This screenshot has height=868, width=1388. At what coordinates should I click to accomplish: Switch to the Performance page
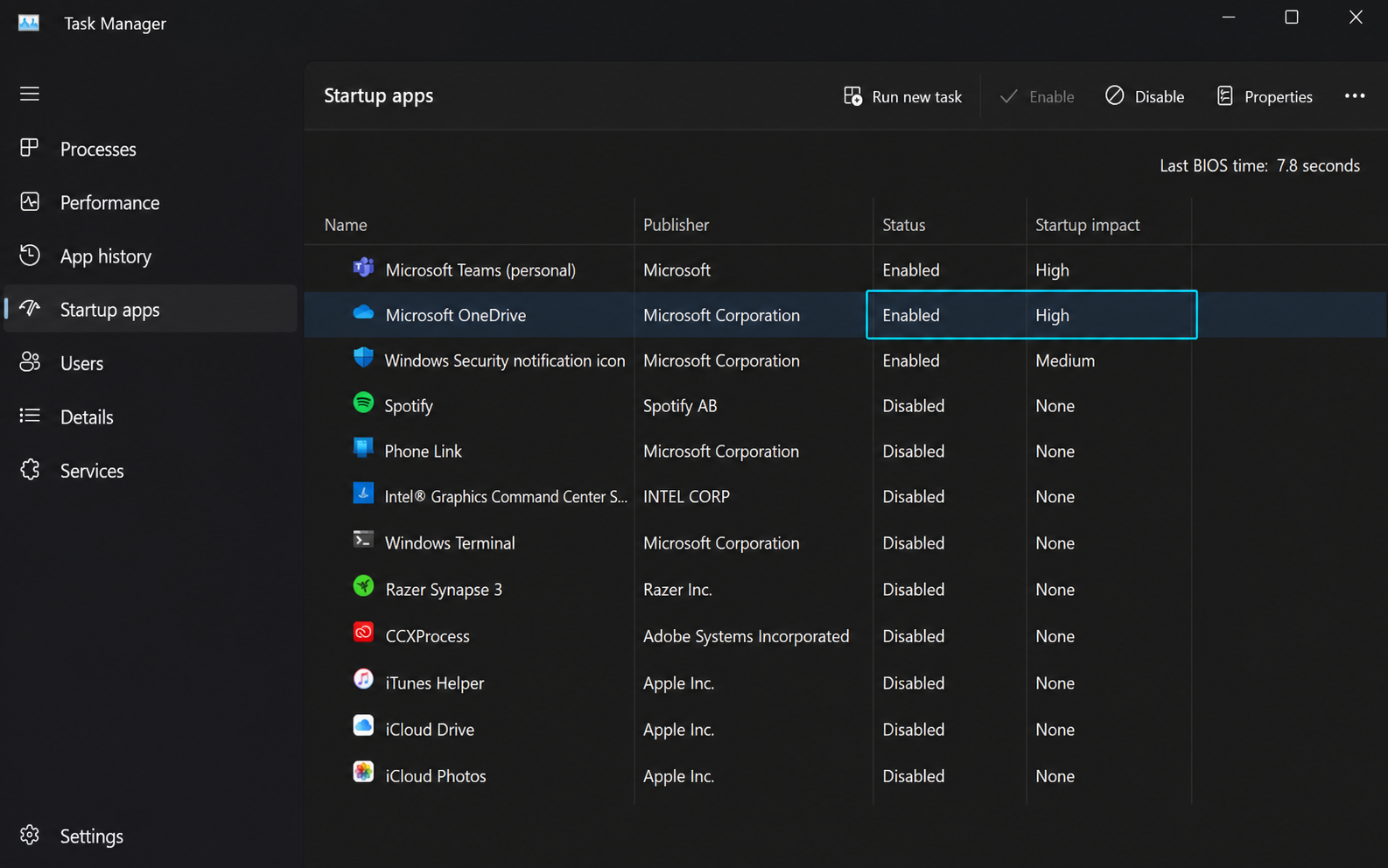[x=110, y=203]
